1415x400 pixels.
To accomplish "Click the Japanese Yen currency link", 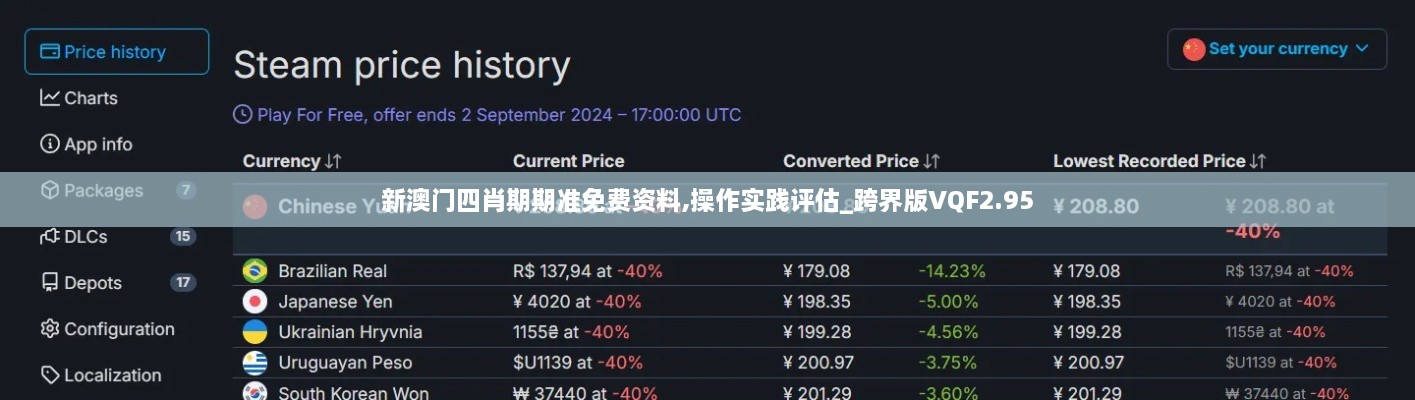I will [x=335, y=301].
